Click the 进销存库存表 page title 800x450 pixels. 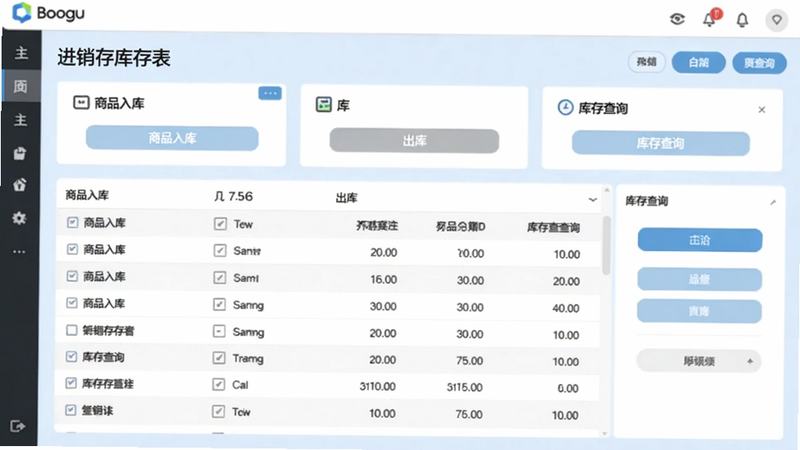click(x=113, y=58)
